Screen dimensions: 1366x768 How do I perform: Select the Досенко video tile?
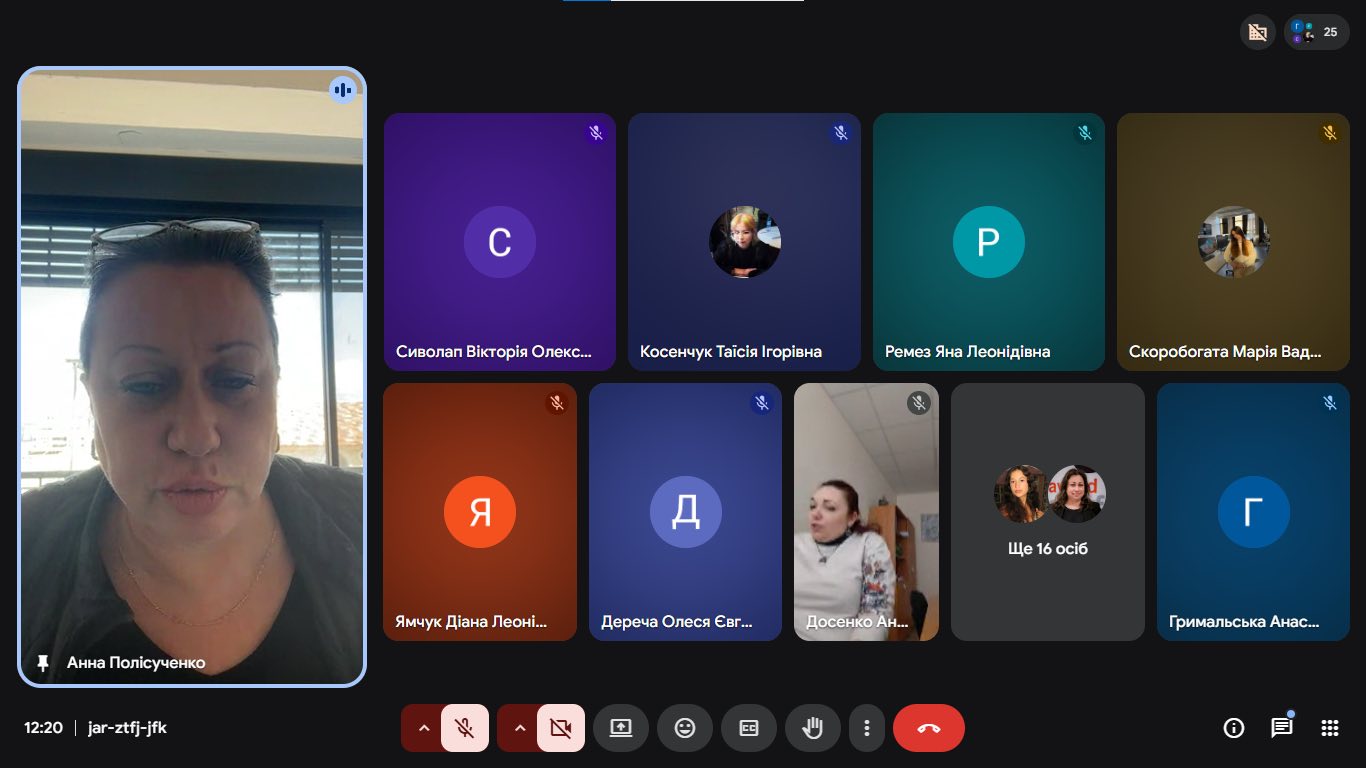tap(866, 512)
